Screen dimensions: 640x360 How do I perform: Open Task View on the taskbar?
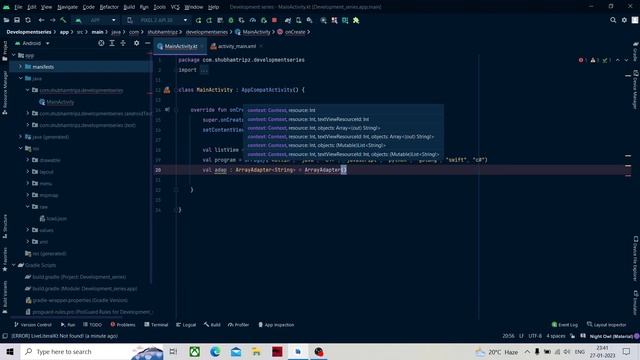coord(173,351)
